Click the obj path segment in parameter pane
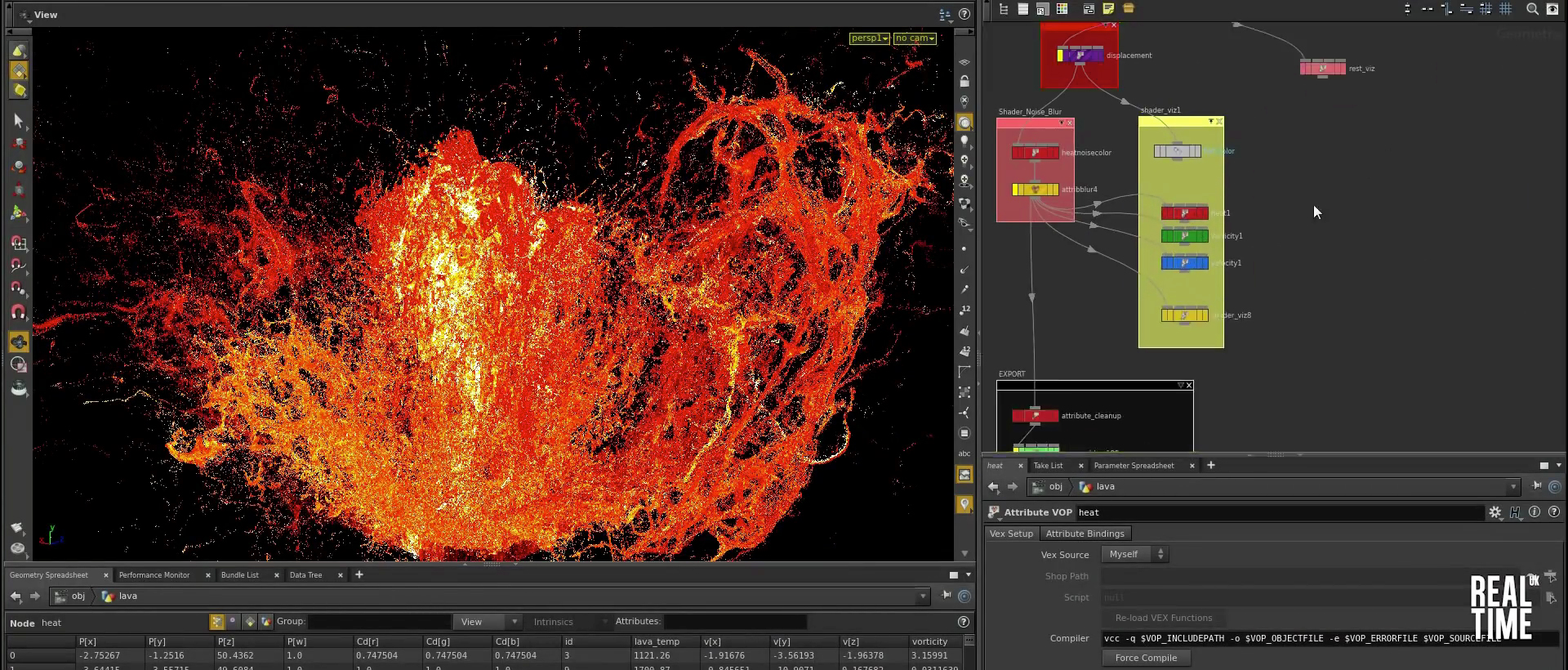Image resolution: width=1568 pixels, height=670 pixels. [1055, 487]
